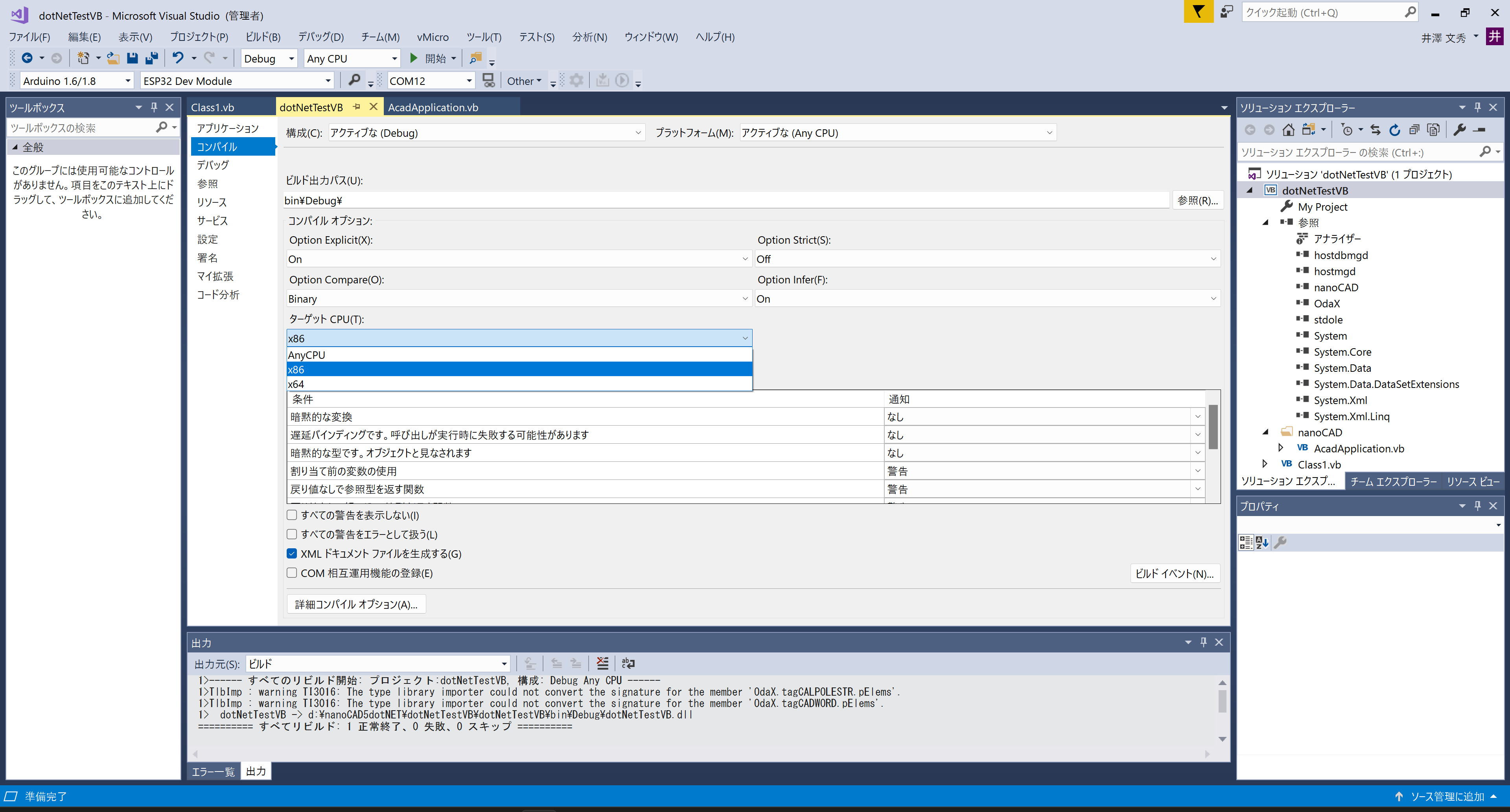The height and width of the screenshot is (812, 1510).
Task: Click the find in files folder icon
Action: [x=476, y=58]
